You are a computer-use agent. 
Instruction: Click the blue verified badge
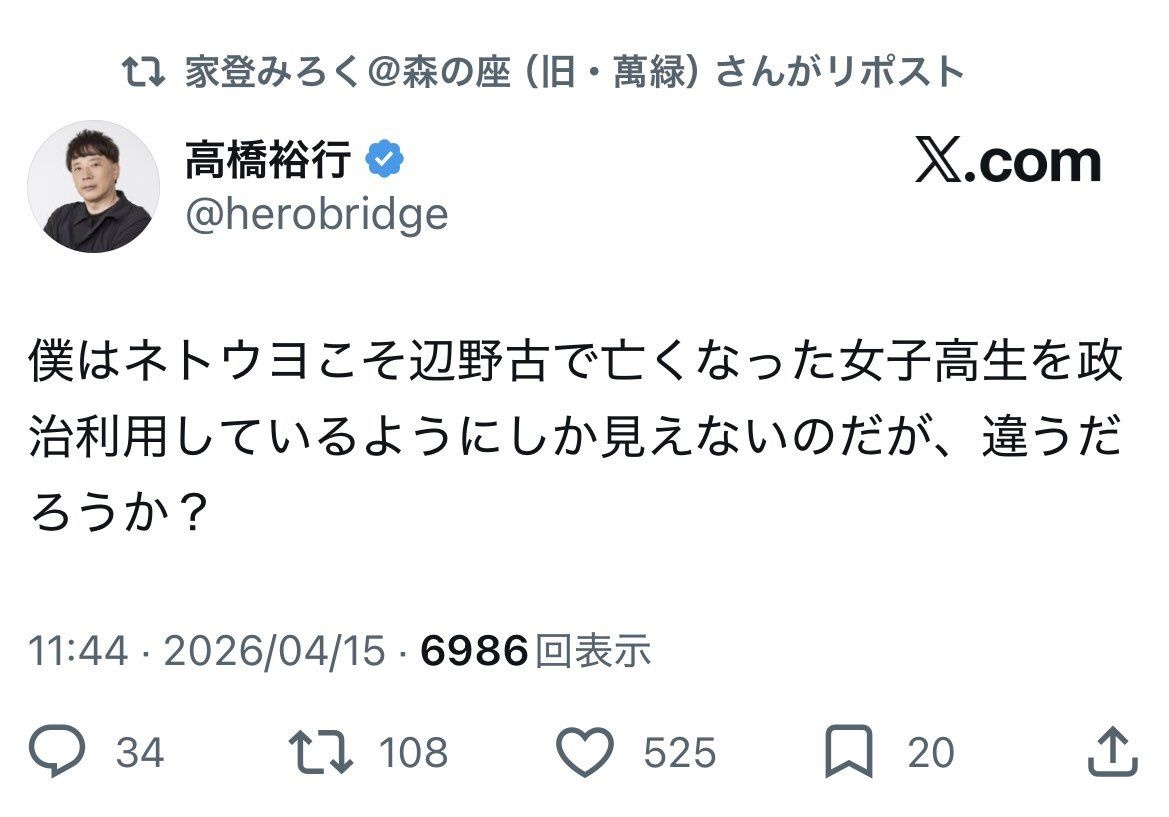pyautogui.click(x=385, y=160)
